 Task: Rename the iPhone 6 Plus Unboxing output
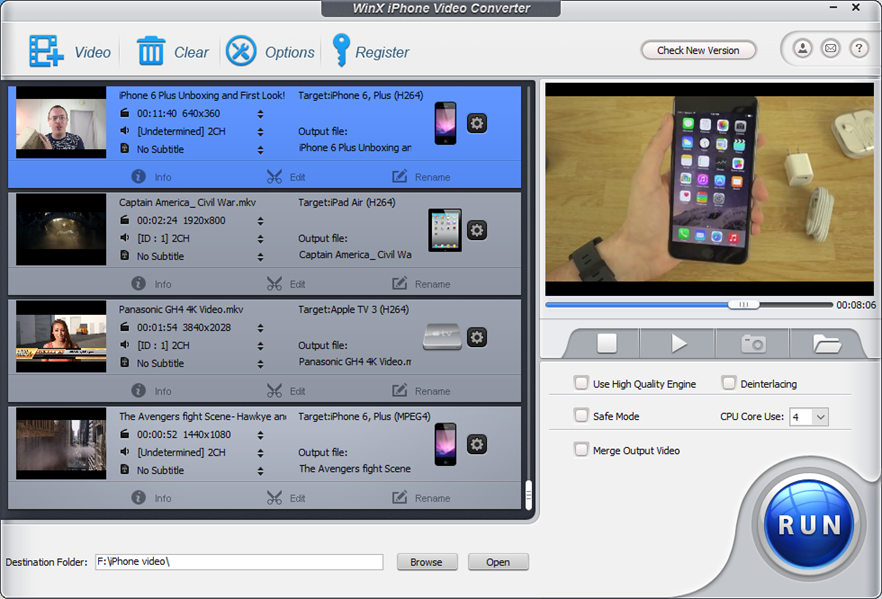[421, 177]
